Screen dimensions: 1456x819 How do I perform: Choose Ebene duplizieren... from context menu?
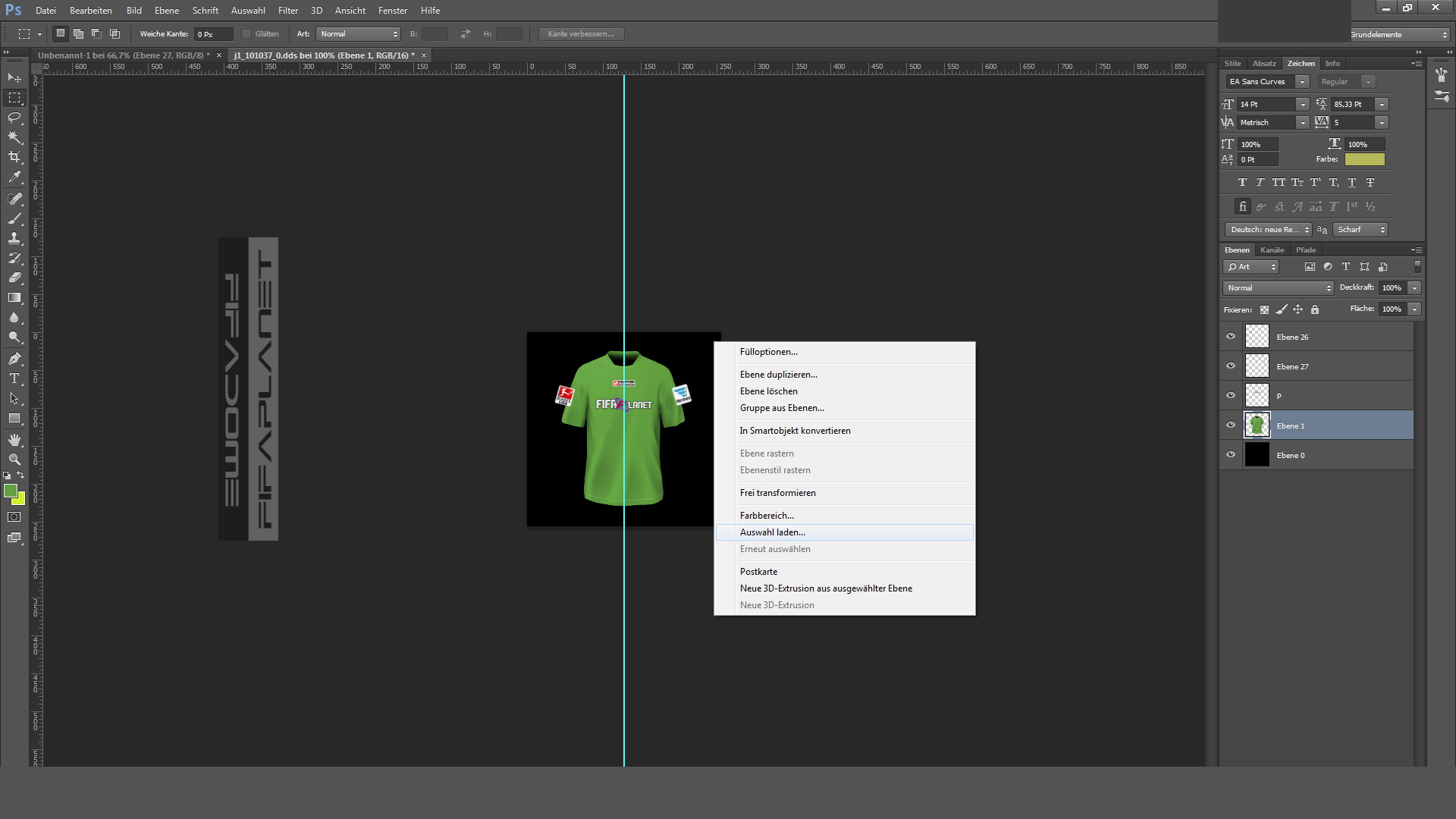coord(844,375)
